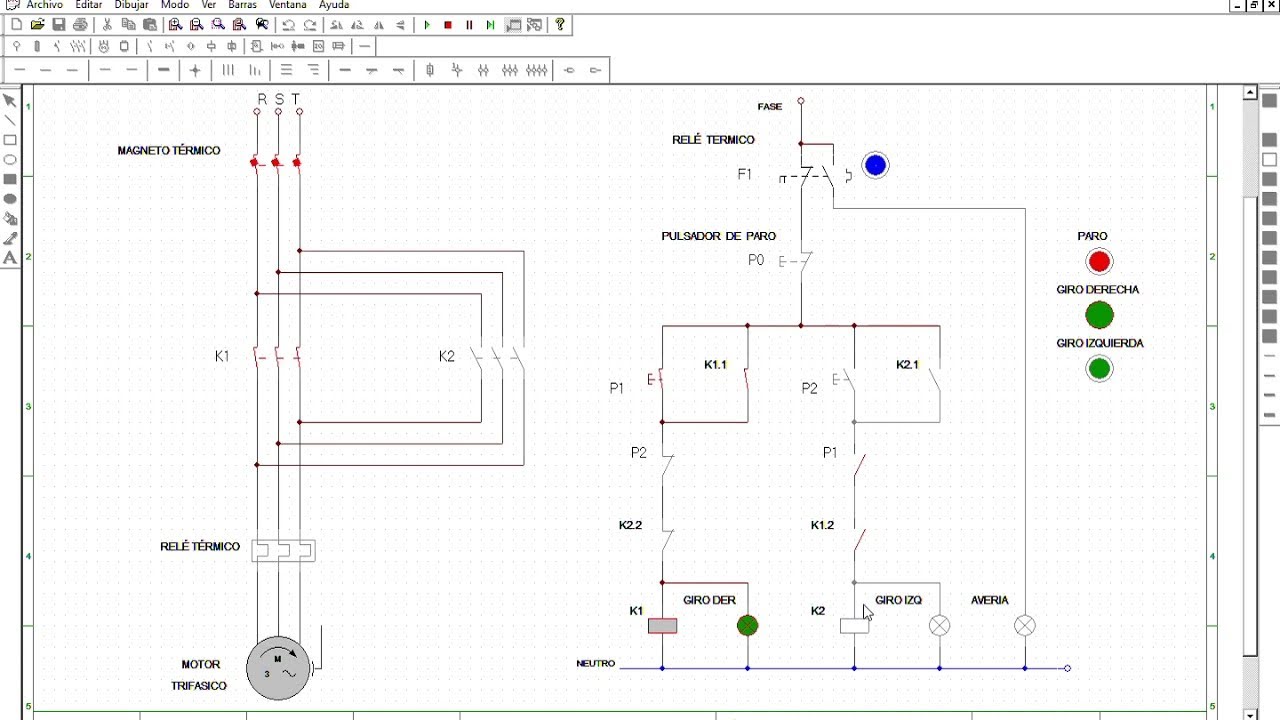
Task: Click the Print icon in toolbar
Action: [80, 25]
